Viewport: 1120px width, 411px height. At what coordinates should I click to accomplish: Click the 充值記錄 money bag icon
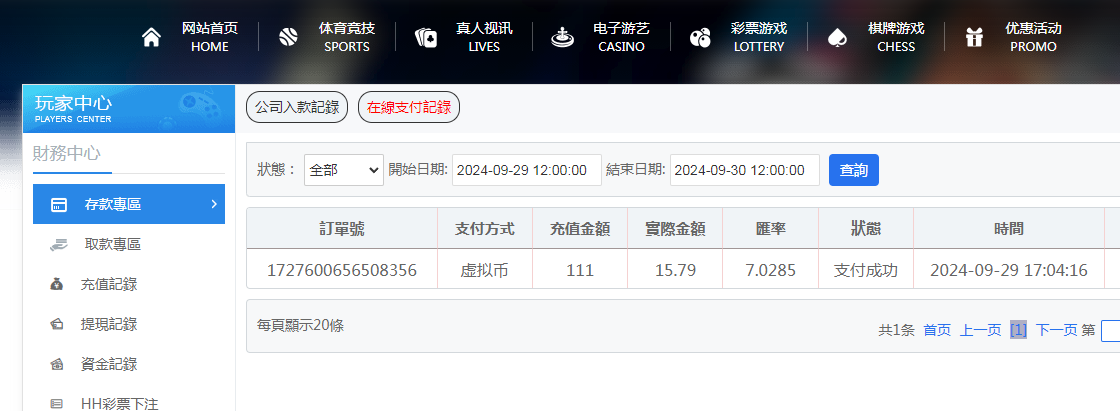pyautogui.click(x=58, y=284)
